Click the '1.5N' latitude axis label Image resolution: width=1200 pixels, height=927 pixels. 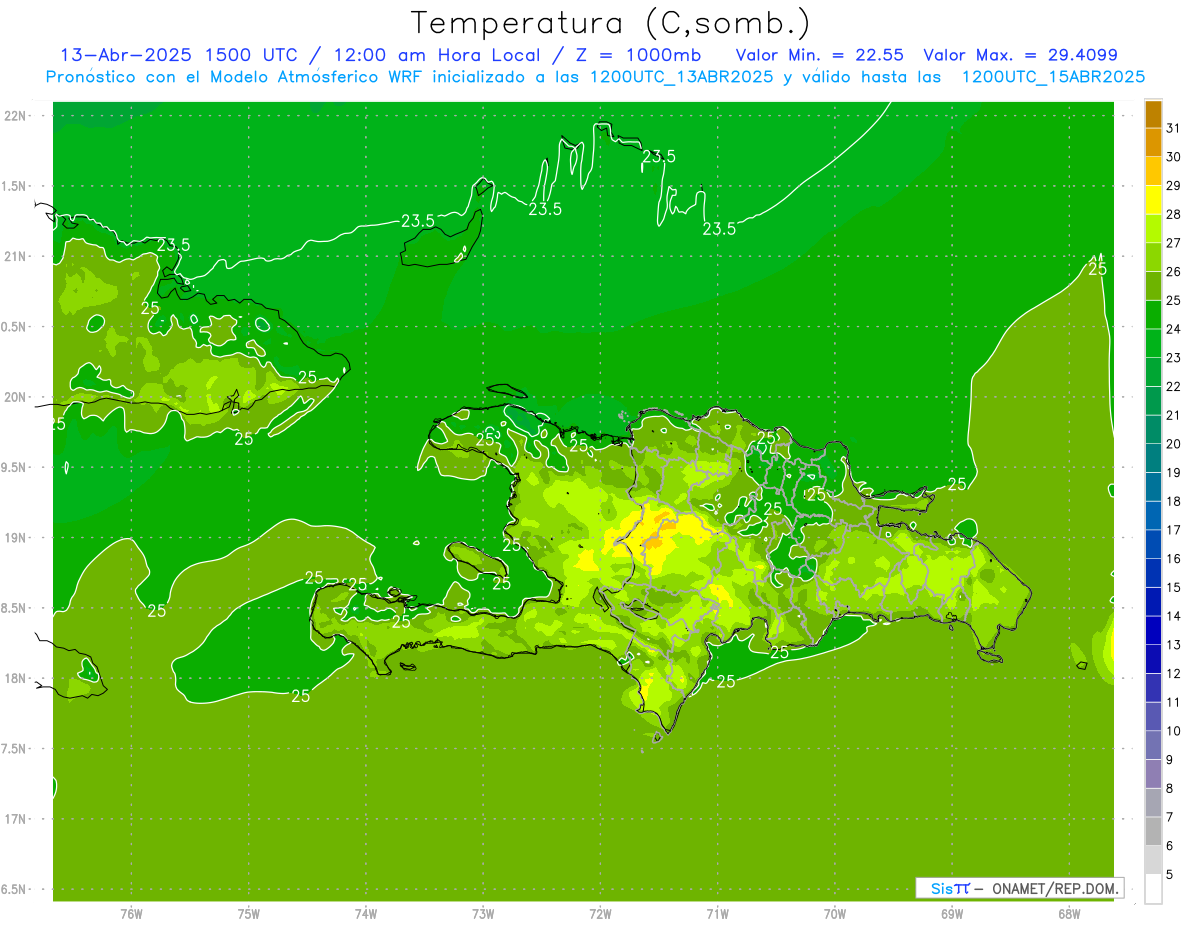14,186
